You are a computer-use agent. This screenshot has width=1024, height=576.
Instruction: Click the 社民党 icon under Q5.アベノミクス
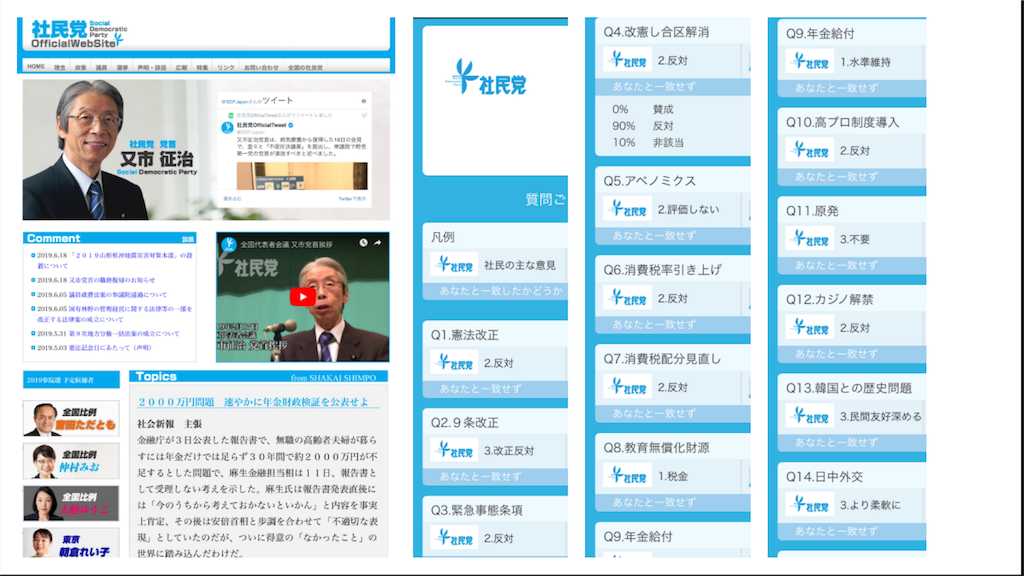click(628, 209)
